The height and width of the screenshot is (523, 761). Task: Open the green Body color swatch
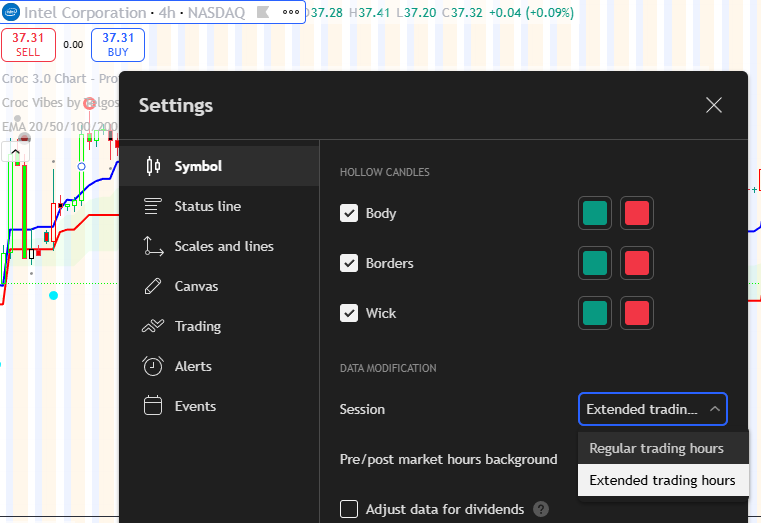[595, 213]
